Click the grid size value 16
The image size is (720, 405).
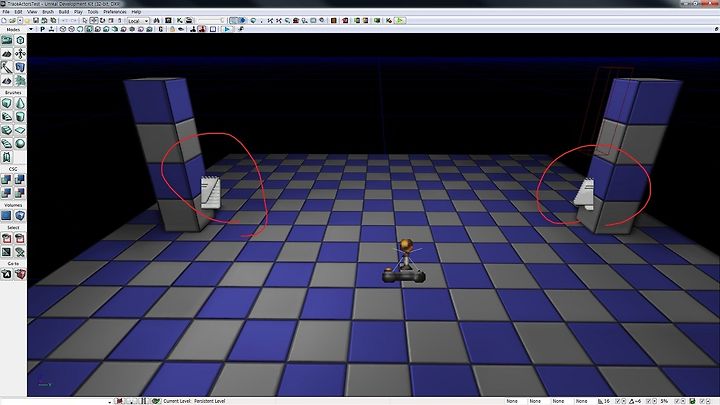tap(607, 401)
